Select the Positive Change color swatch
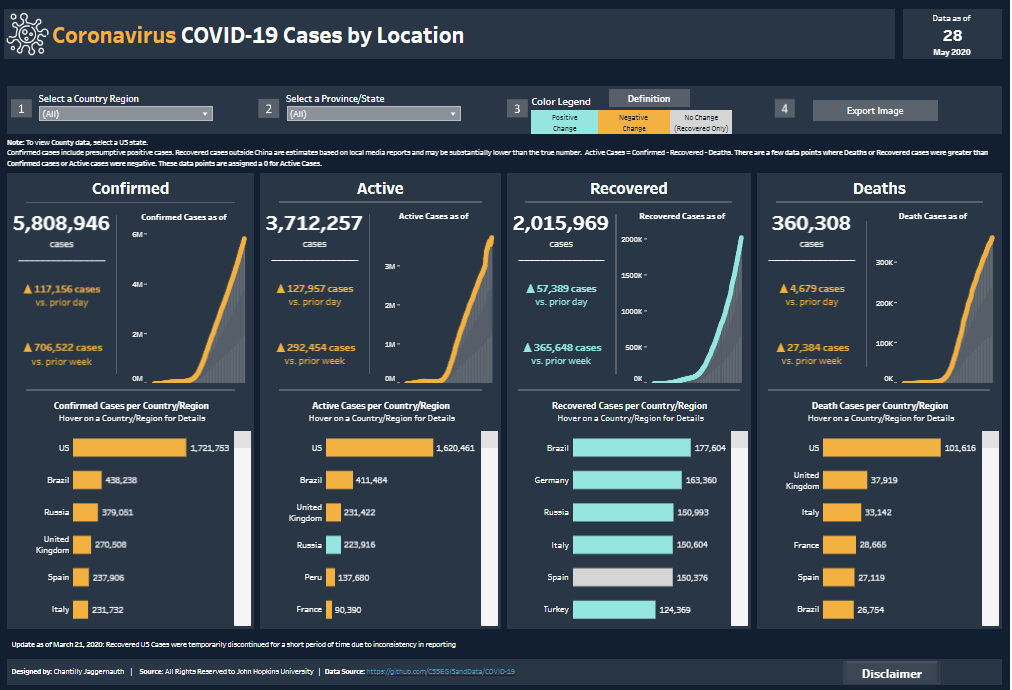This screenshot has height=690, width=1012. (564, 122)
